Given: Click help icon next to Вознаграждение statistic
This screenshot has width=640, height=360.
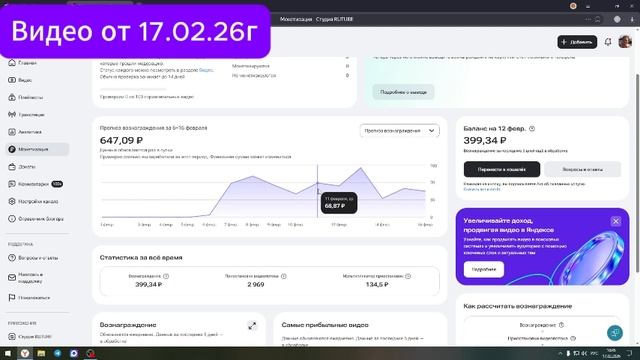Looking at the screenshot, I should click(166, 276).
